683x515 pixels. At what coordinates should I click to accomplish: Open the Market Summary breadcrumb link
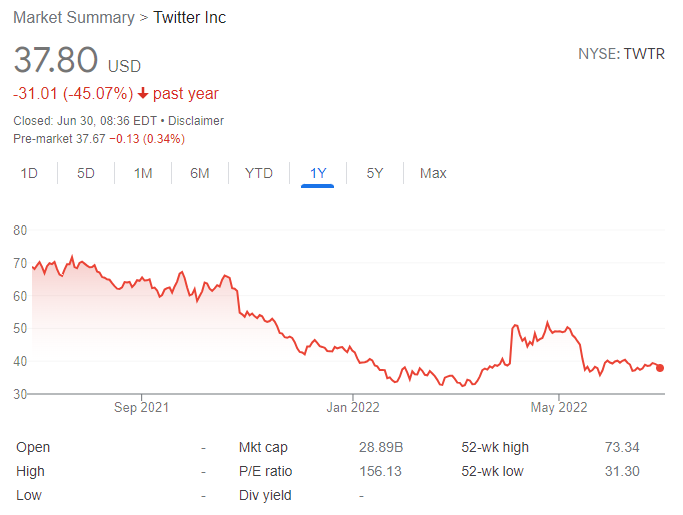pos(74,18)
